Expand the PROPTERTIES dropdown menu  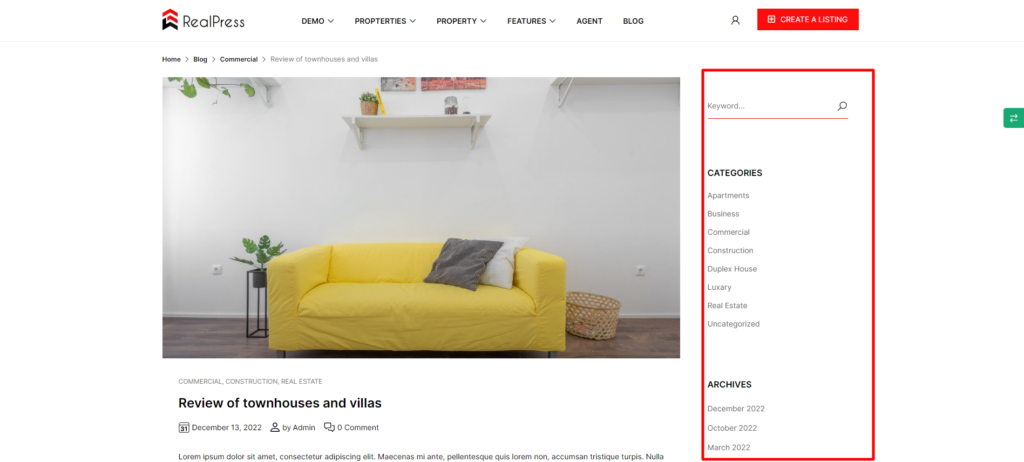pyautogui.click(x=385, y=21)
